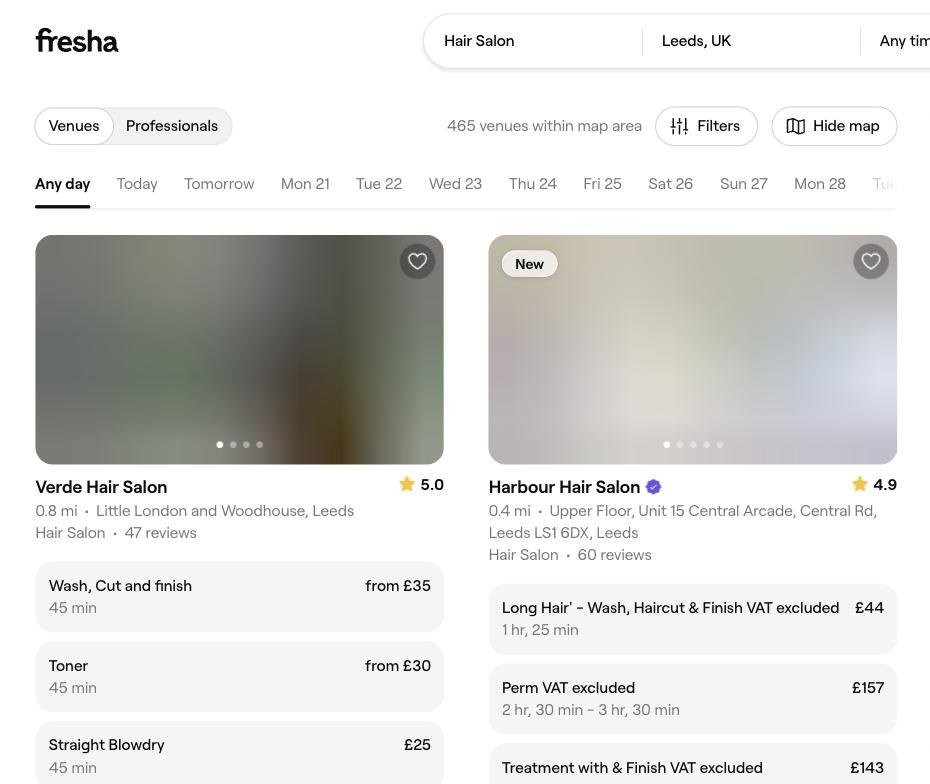Open the Filters button
The height and width of the screenshot is (784, 930).
(706, 126)
